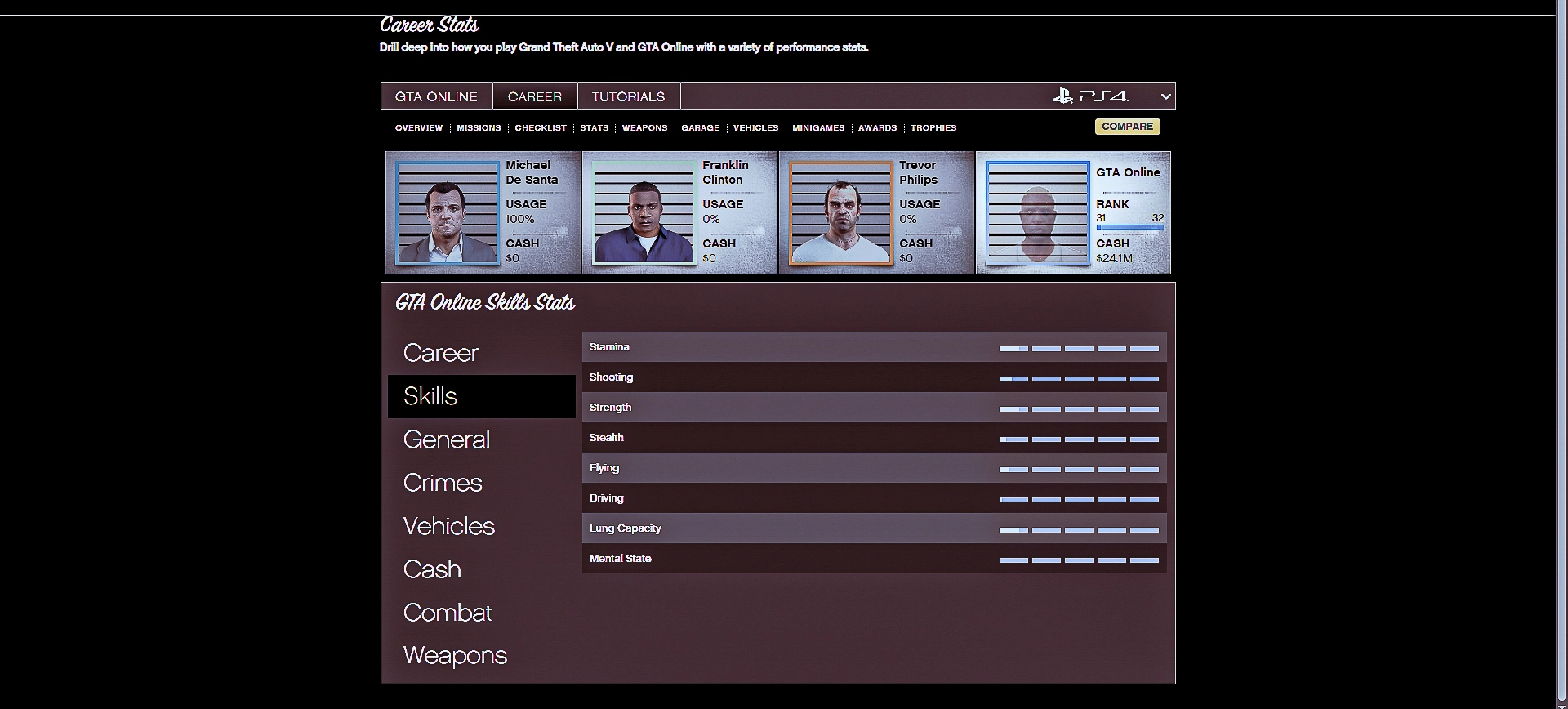Switch to the GTA ONLINE tab
The height and width of the screenshot is (709, 1568).
coord(436,96)
